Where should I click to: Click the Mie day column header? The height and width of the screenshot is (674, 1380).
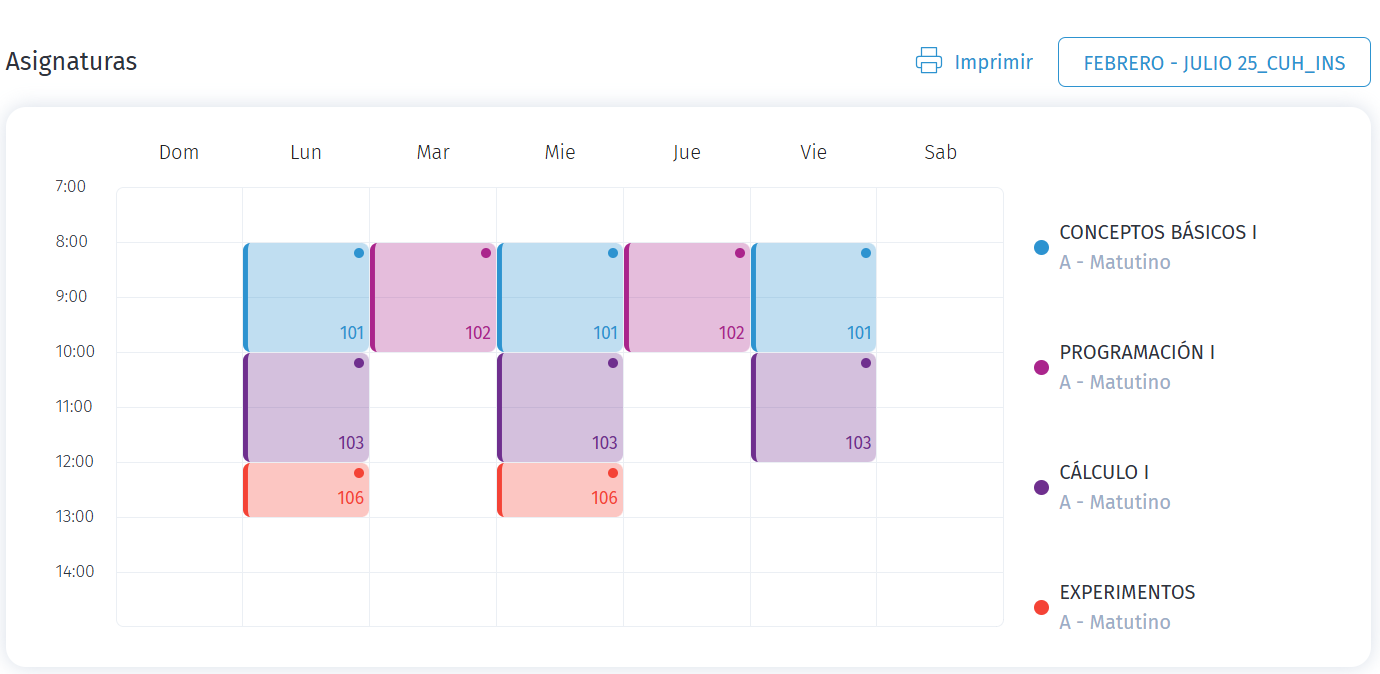[x=560, y=152]
